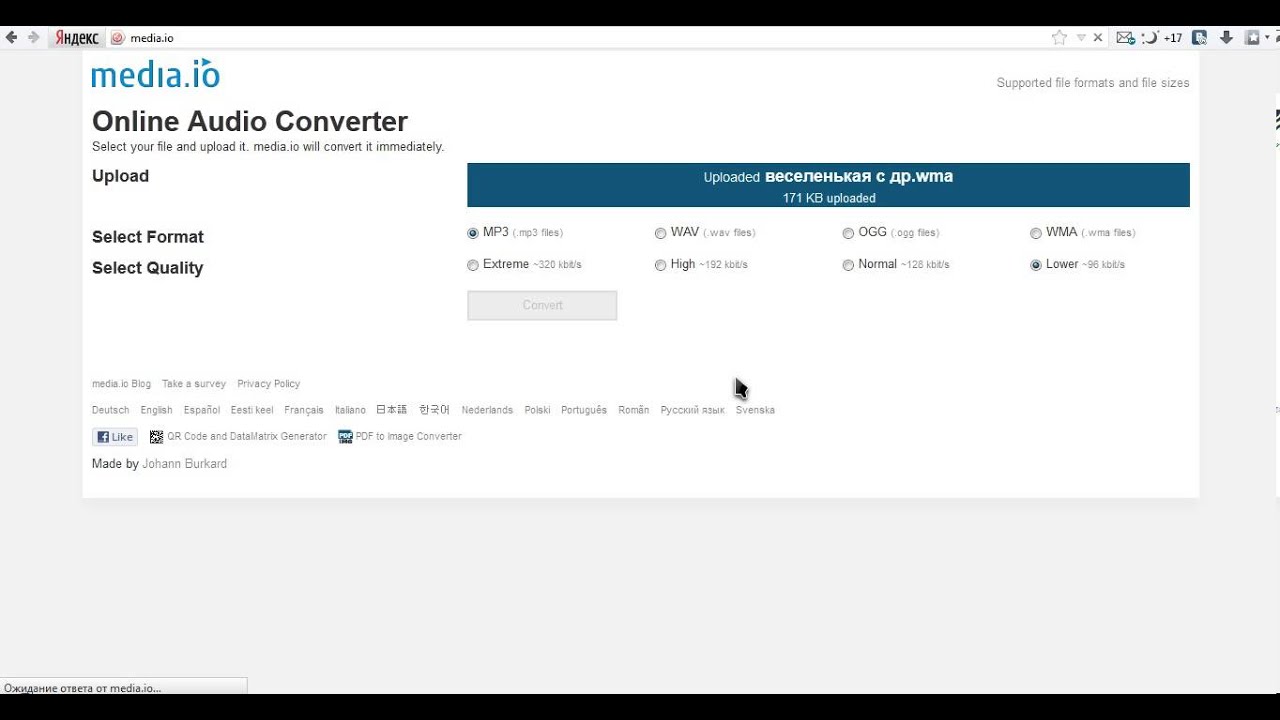Open downloads with the down arrow icon
The width and height of the screenshot is (1280, 720).
[x=1226, y=38]
